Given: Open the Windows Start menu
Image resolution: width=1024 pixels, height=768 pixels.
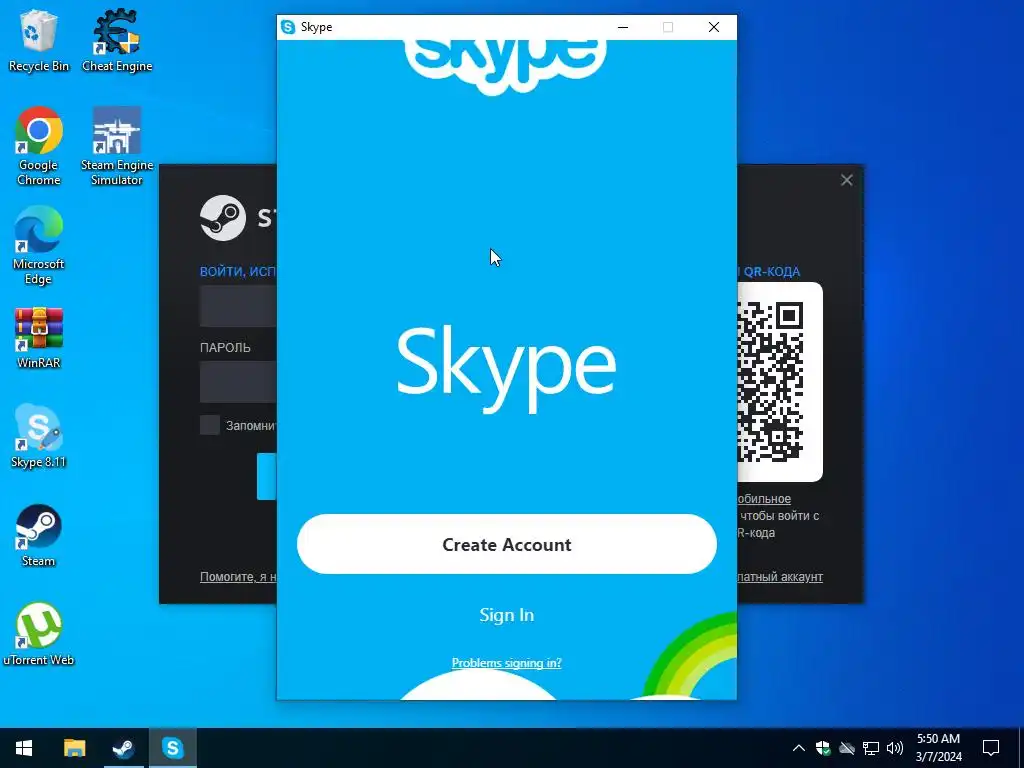Looking at the screenshot, I should coord(24,748).
